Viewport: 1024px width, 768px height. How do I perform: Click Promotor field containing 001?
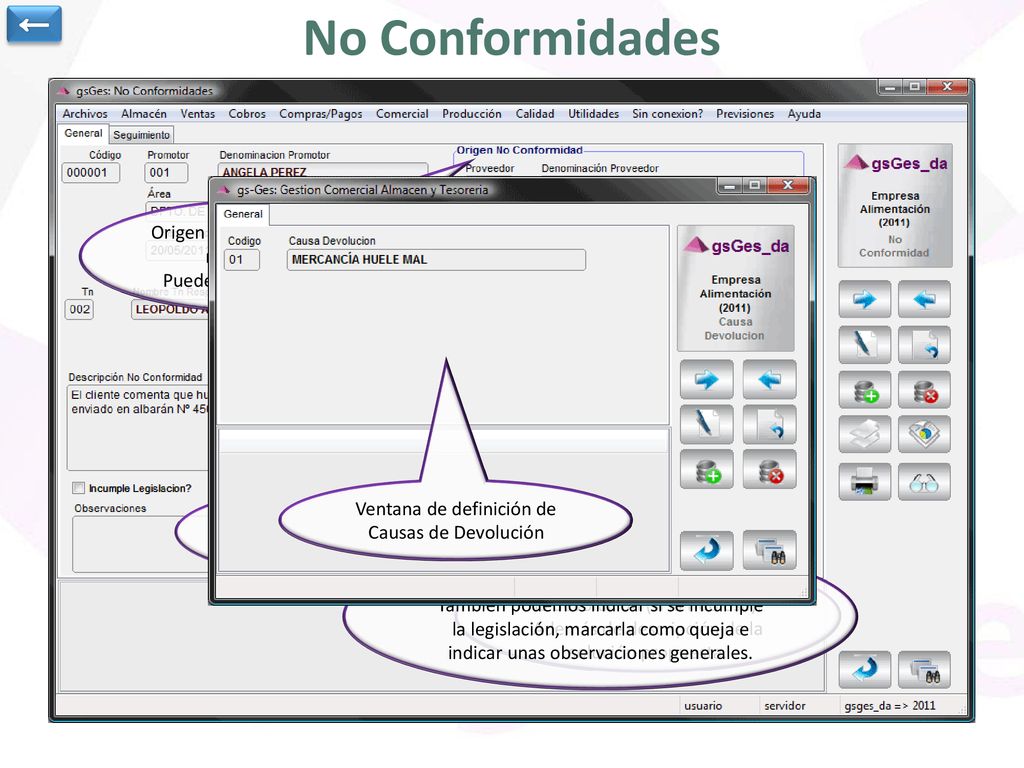166,172
